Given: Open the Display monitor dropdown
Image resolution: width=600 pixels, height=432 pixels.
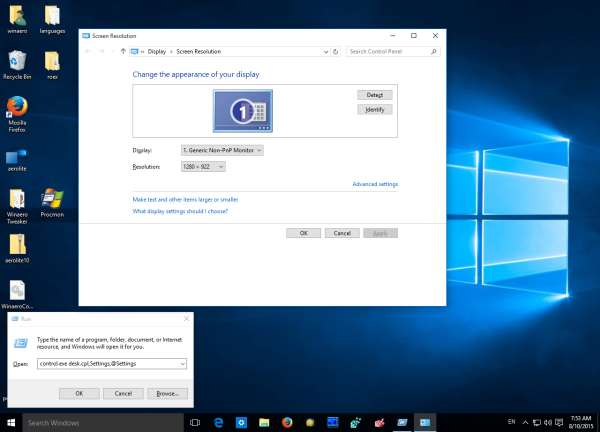Looking at the screenshot, I should [222, 150].
